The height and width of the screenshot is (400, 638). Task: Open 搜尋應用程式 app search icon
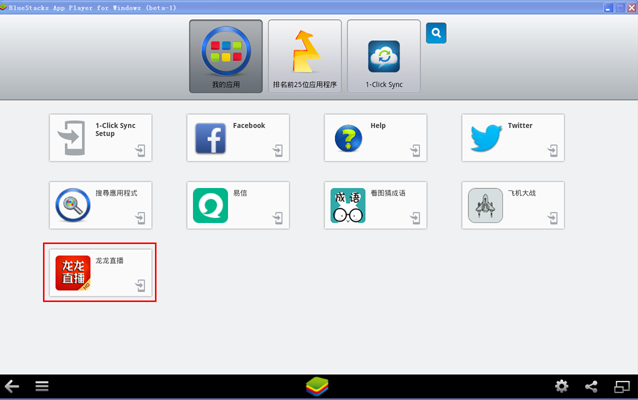[x=73, y=205]
